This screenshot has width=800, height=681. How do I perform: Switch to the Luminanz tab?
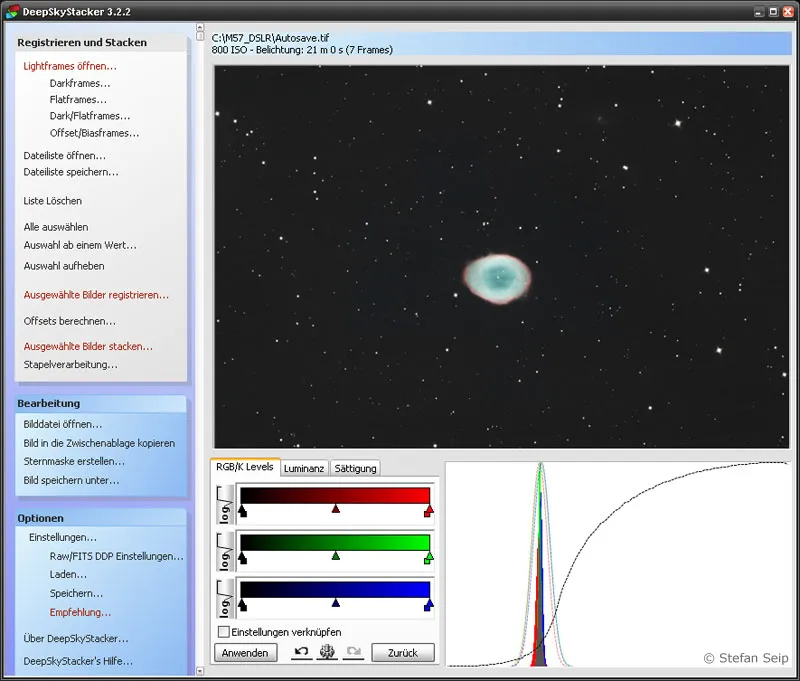[x=304, y=468]
